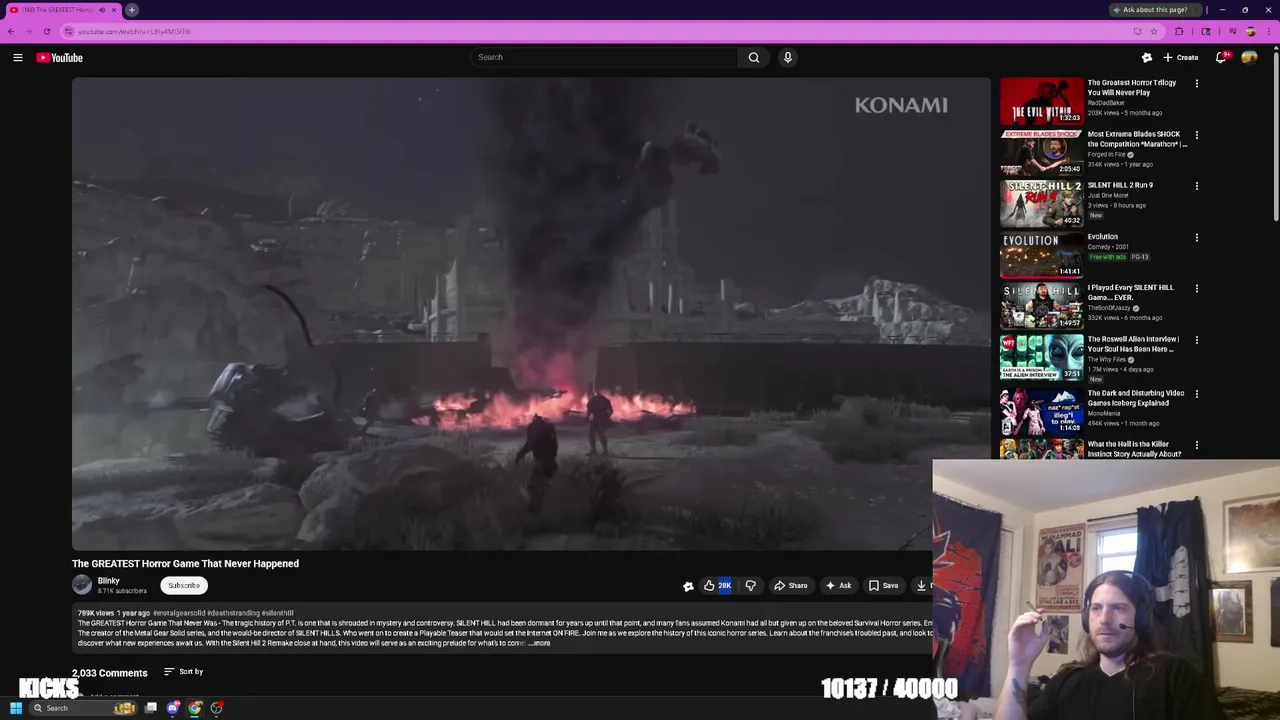1280x720 pixels.
Task: Click the Ask button under the video
Action: (838, 586)
